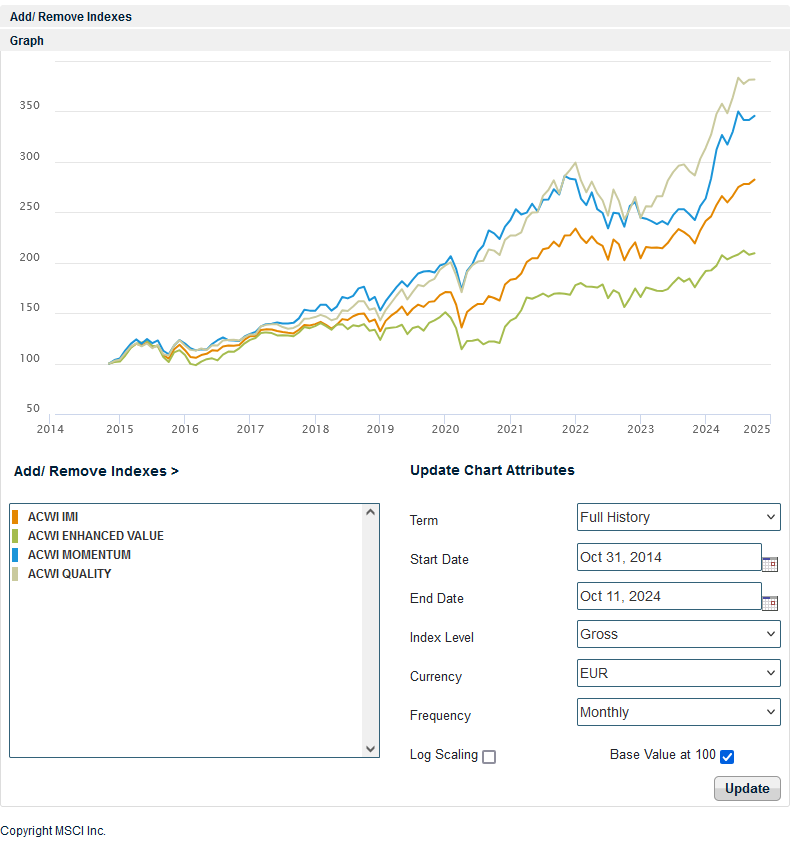Click the End Date input field

coord(668,596)
